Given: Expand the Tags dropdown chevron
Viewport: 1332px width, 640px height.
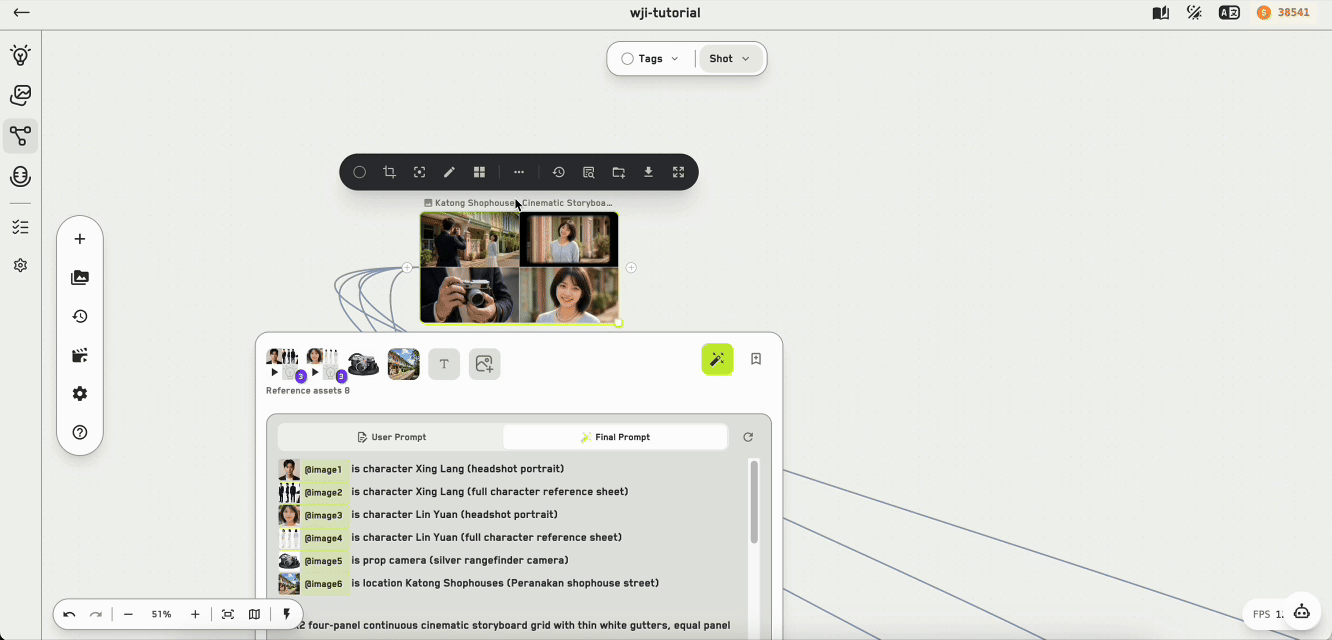Looking at the screenshot, I should click(675, 59).
